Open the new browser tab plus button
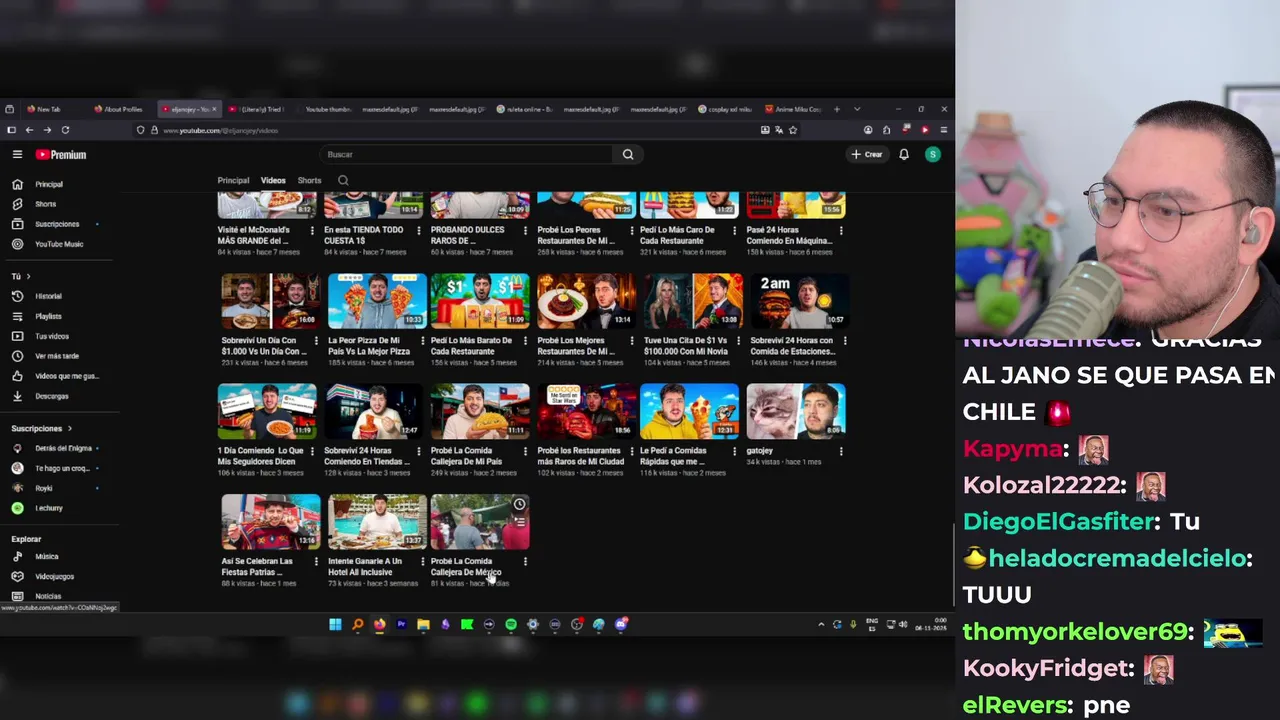The image size is (1280, 720). pyautogui.click(x=839, y=109)
